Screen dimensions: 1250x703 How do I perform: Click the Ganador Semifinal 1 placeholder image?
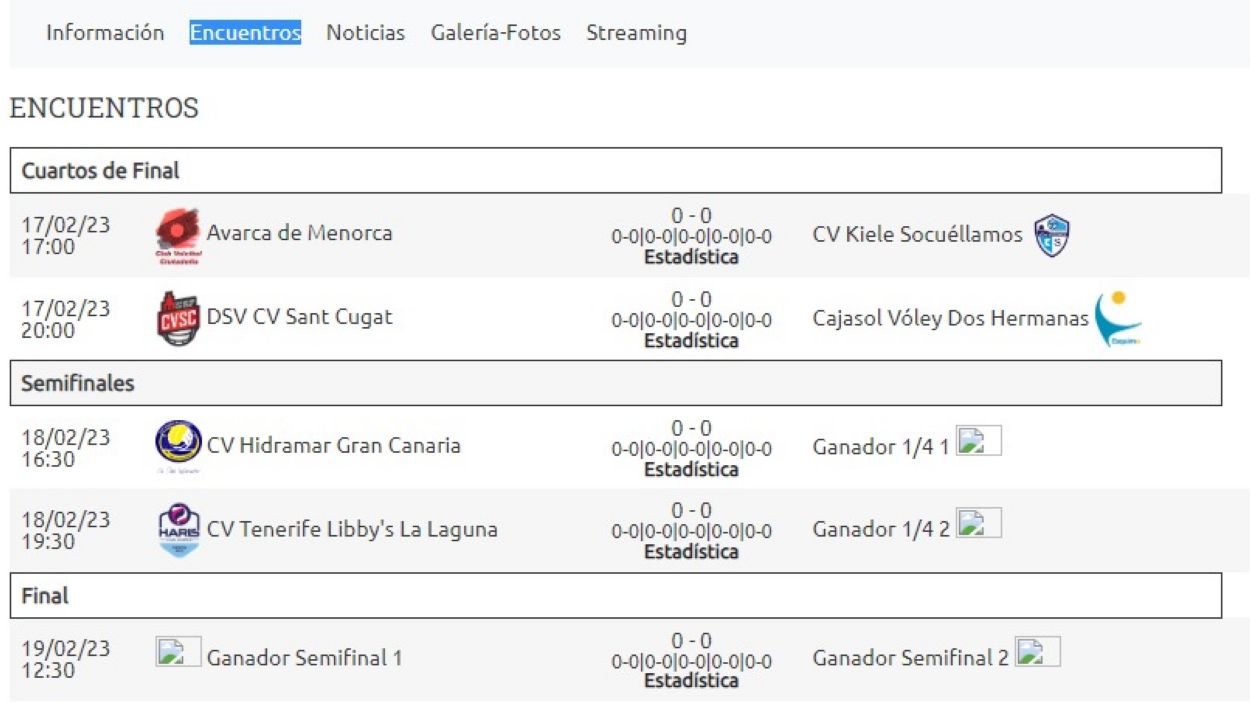[179, 652]
